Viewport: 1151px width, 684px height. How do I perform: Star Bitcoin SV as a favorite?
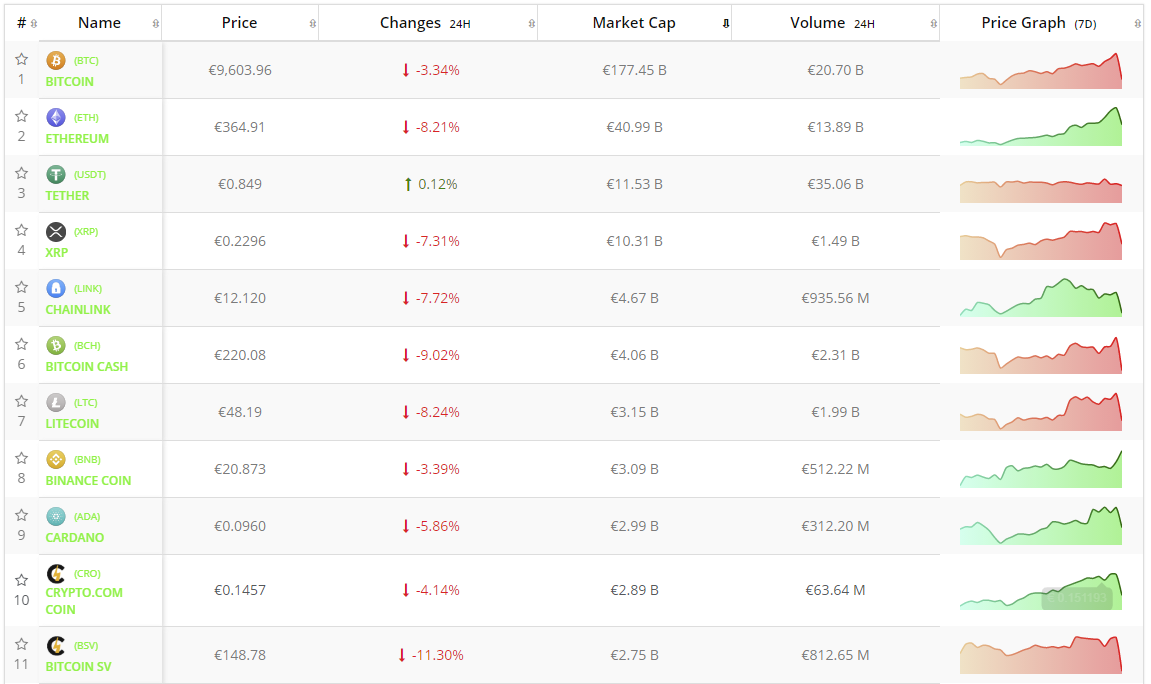coord(21,644)
